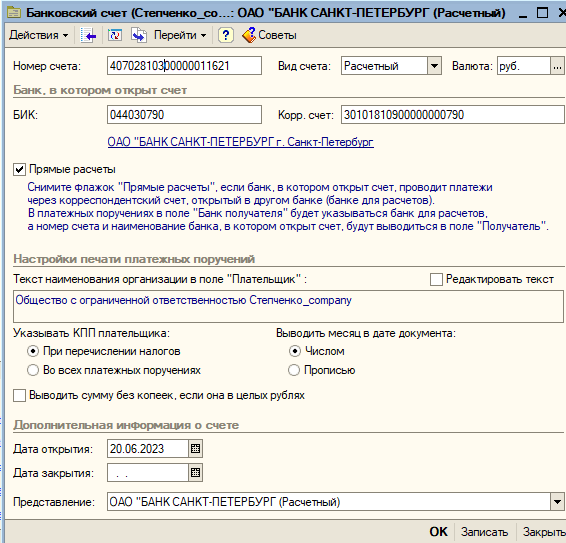Image resolution: width=566 pixels, height=543 pixels.
Task: Click the Валюта field showing руб.
Action: click(524, 66)
